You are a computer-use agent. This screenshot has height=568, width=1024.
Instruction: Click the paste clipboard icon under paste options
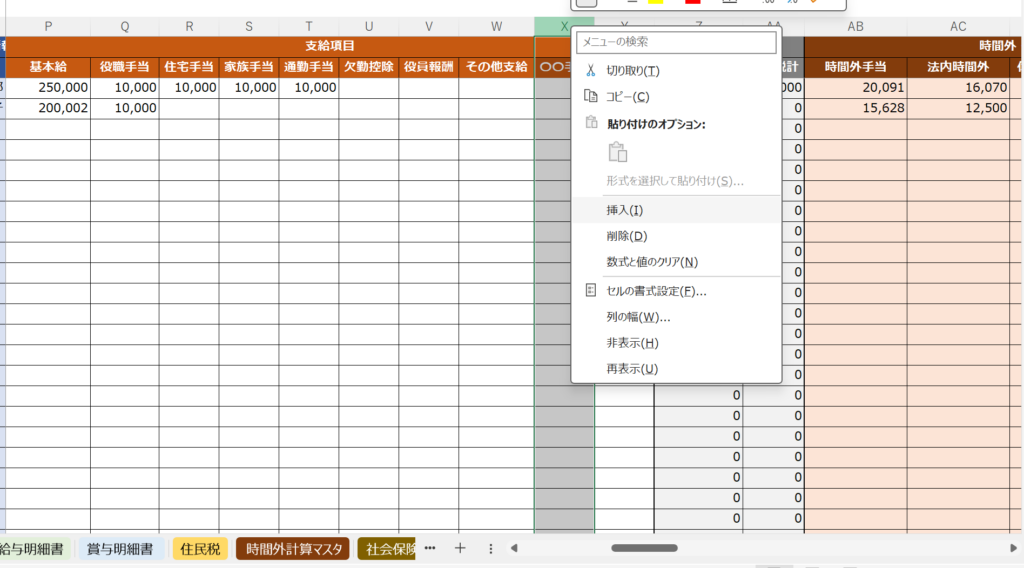tap(617, 152)
